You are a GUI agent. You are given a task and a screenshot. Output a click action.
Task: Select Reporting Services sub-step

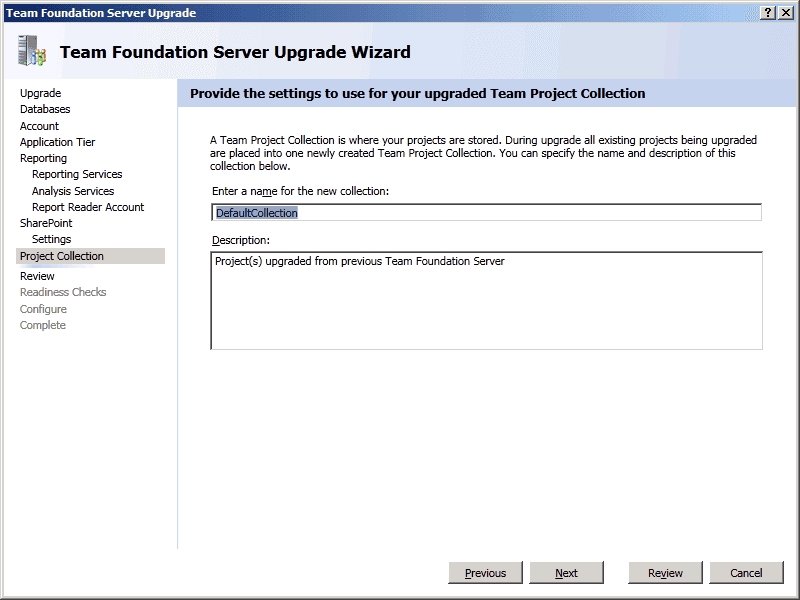click(77, 174)
